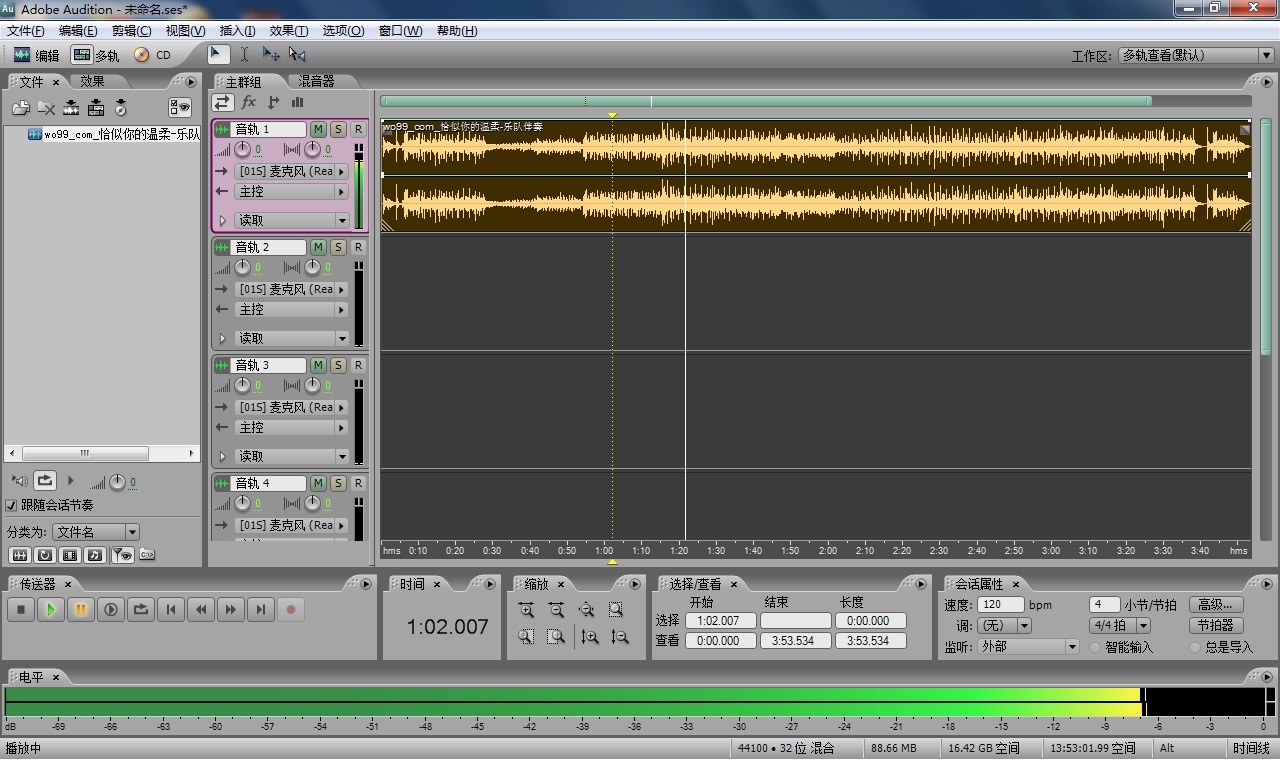Uncheck the 跟随会话节奏 checkbox

[x=10, y=504]
